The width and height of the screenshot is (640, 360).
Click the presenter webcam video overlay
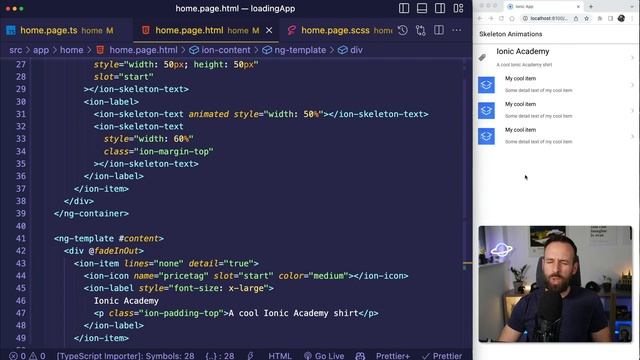point(555,284)
